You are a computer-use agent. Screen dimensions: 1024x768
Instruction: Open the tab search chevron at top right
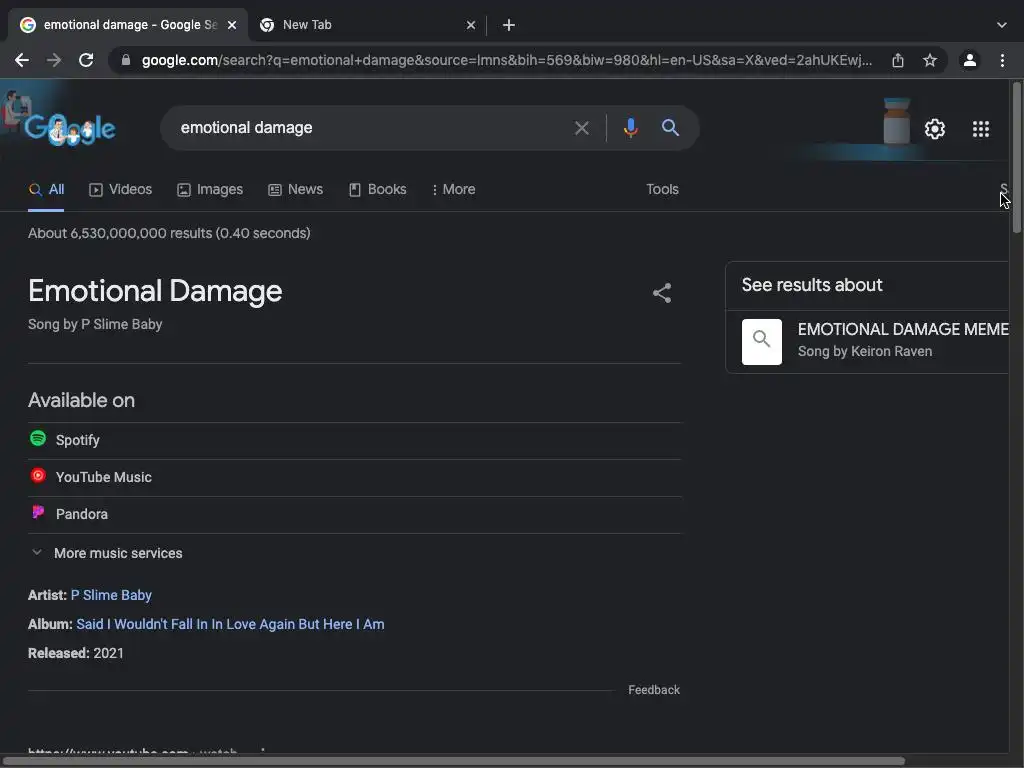coord(1002,25)
